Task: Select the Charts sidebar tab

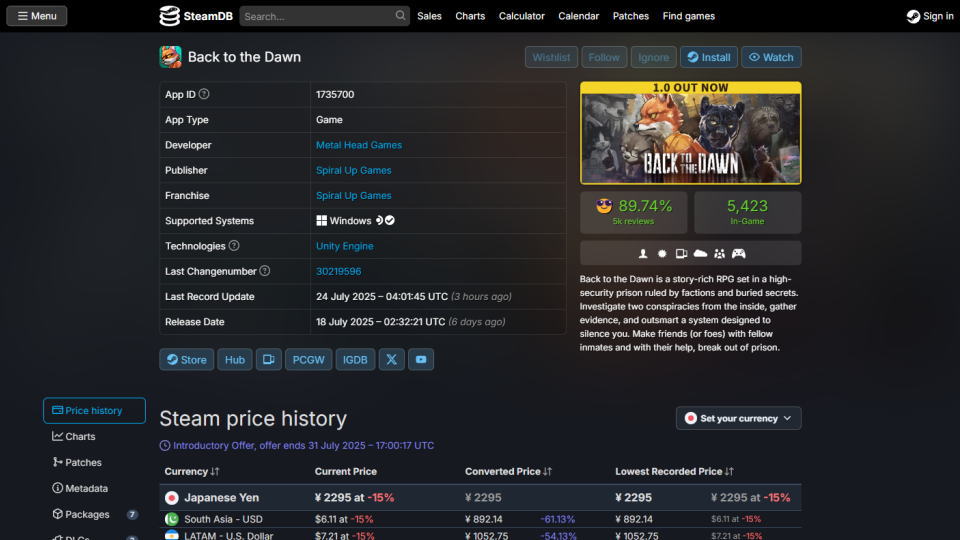Action: [x=94, y=437]
